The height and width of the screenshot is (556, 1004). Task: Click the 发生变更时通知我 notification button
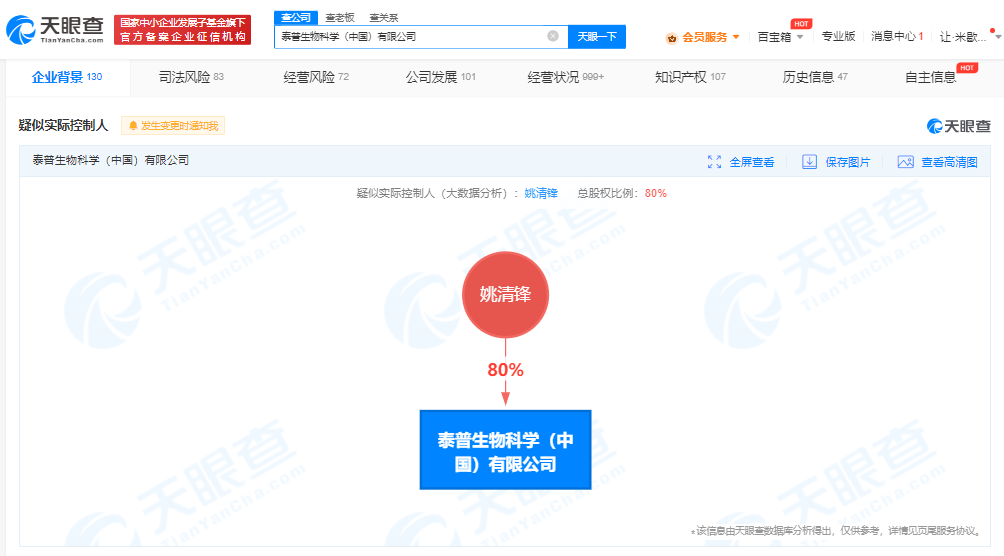tap(173, 126)
